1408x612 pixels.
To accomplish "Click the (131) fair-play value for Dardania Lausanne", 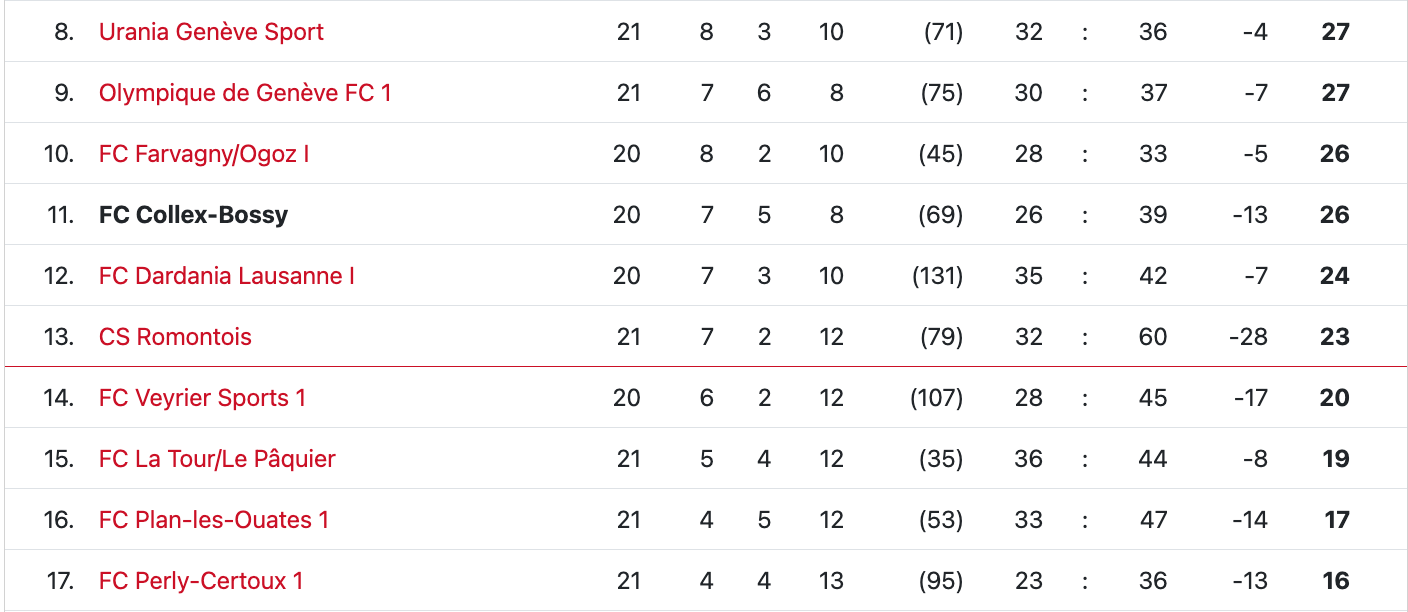I will tap(937, 276).
